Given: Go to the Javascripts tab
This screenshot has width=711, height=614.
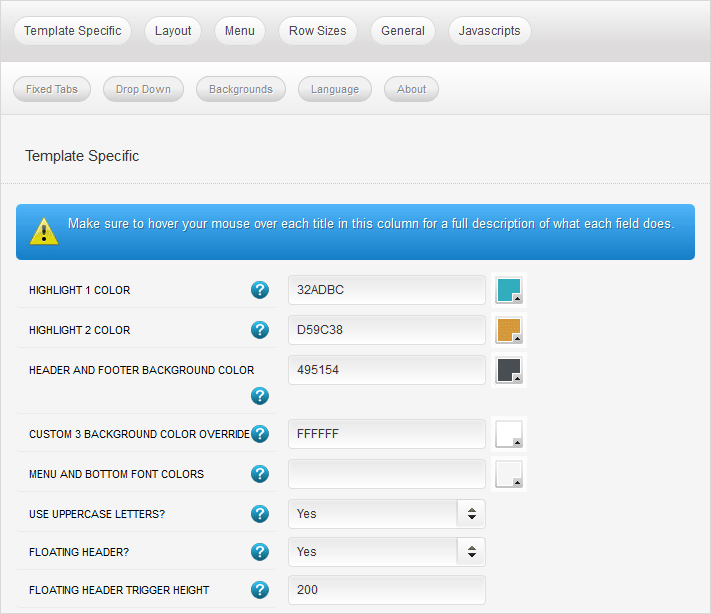Looking at the screenshot, I should [489, 31].
